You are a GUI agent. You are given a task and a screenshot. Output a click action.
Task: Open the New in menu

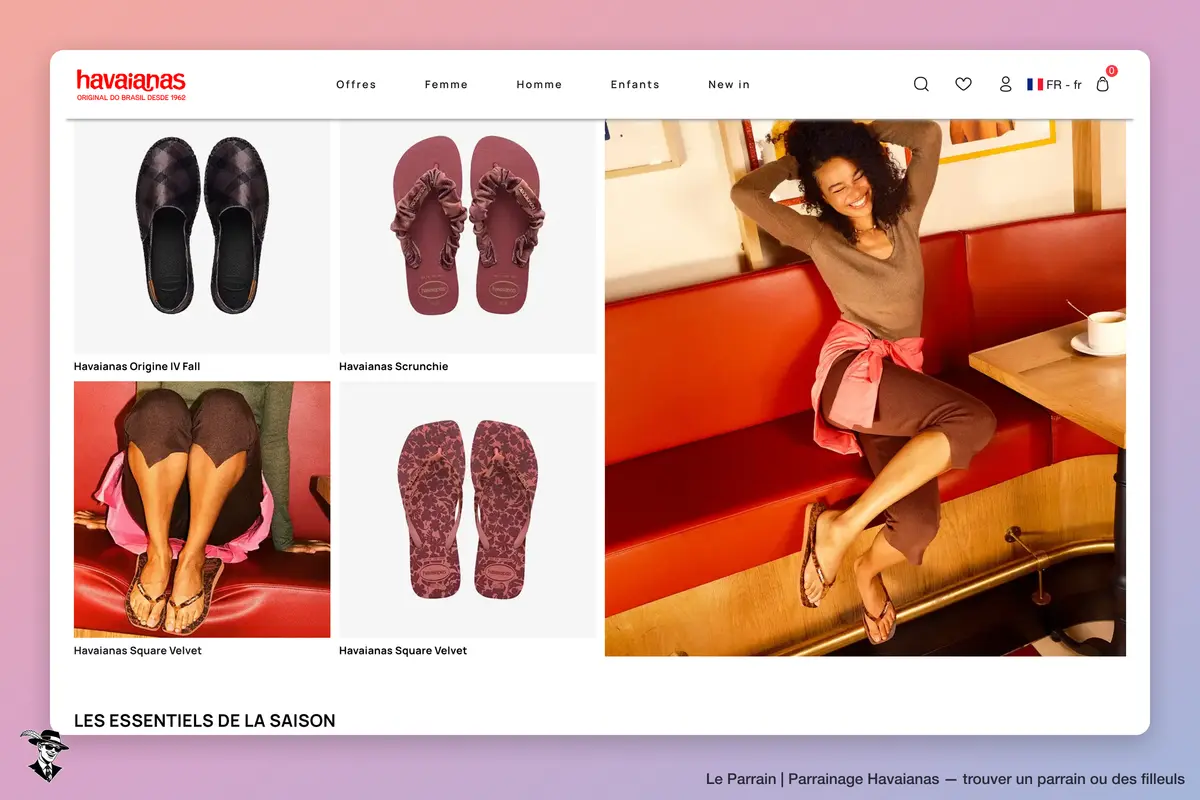729,85
